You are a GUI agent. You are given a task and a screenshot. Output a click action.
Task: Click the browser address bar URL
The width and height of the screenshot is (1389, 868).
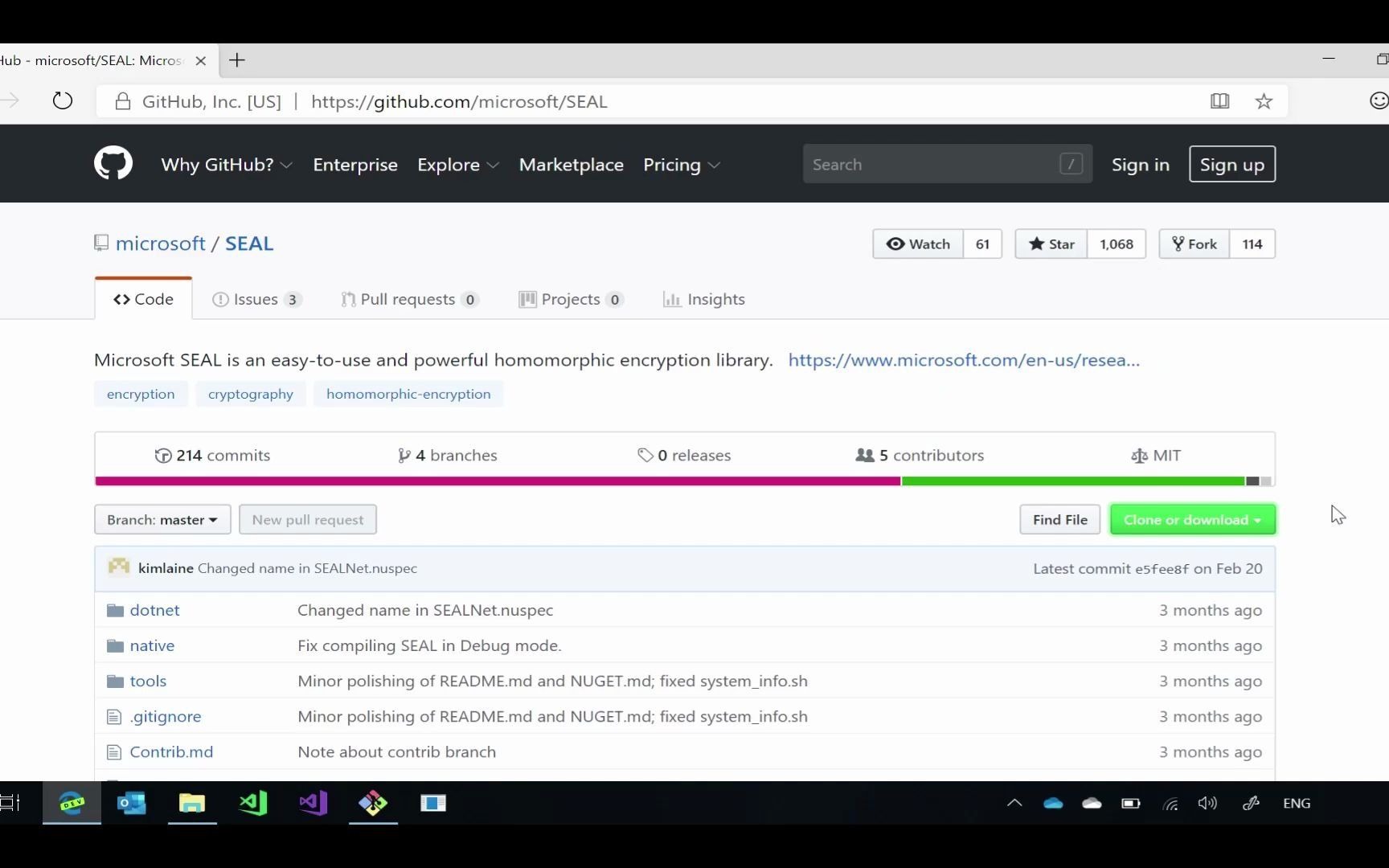pos(459,101)
